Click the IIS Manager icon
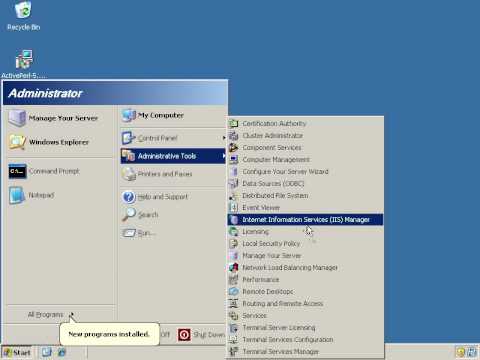This screenshot has width=480, height=360. pyautogui.click(x=234, y=219)
